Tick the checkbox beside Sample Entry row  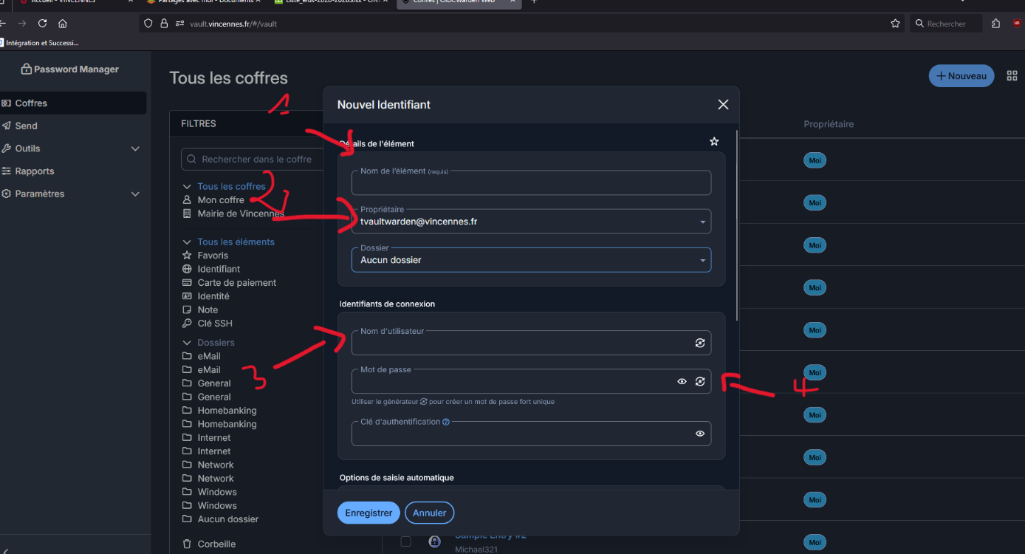405,541
